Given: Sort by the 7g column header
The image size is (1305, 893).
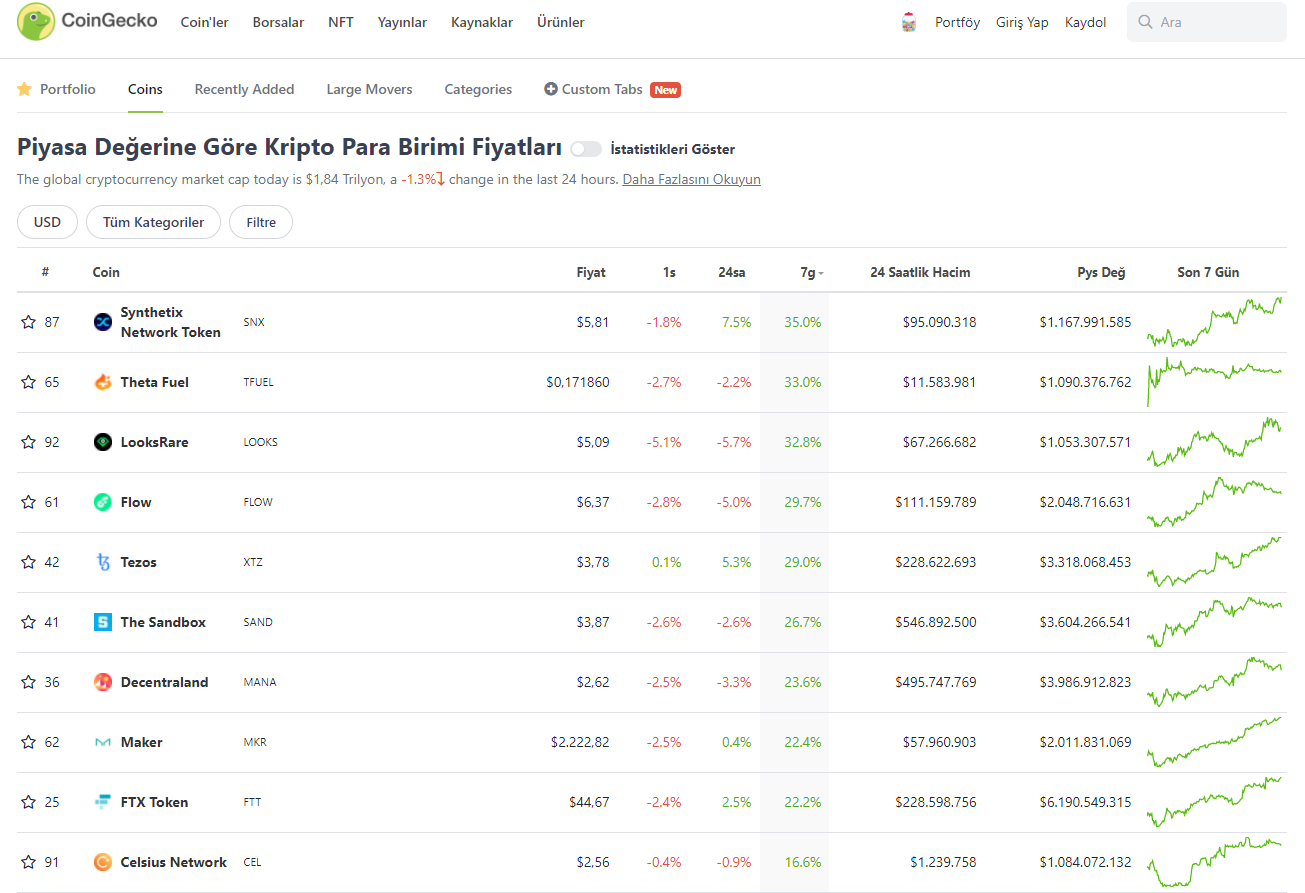Looking at the screenshot, I should point(812,272).
